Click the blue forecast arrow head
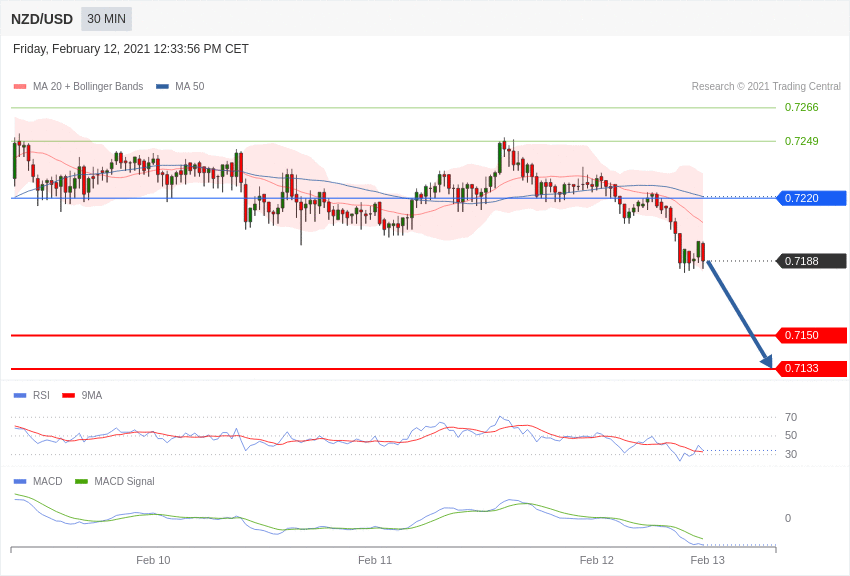 tap(767, 361)
